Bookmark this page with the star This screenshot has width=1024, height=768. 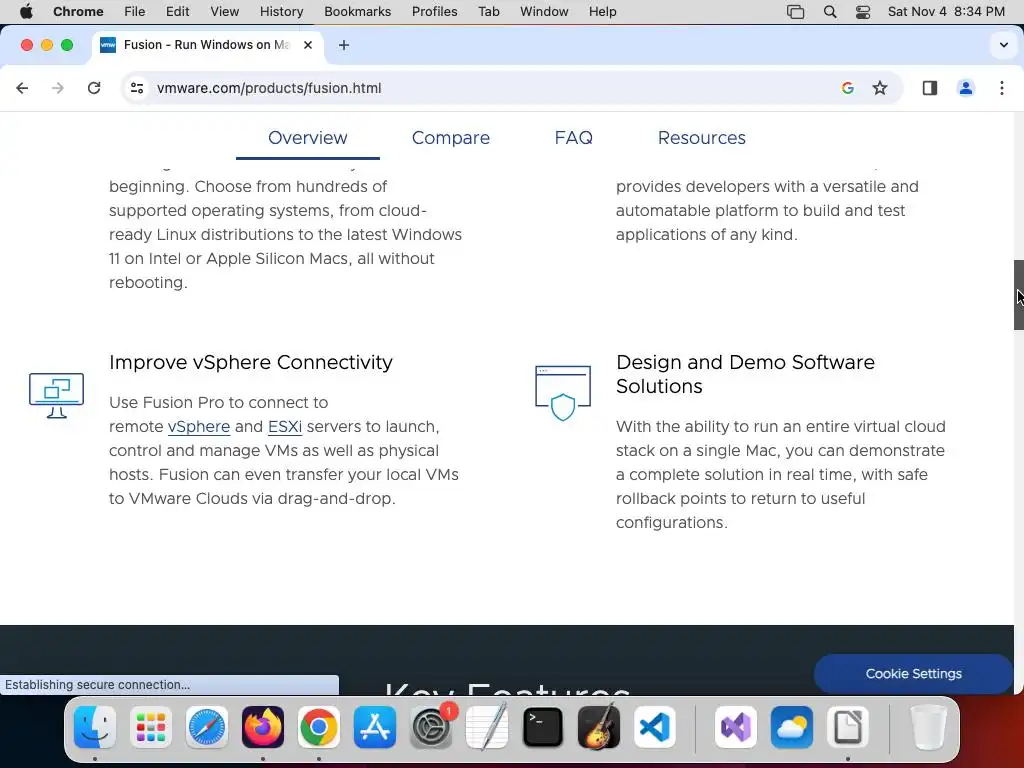coord(880,88)
